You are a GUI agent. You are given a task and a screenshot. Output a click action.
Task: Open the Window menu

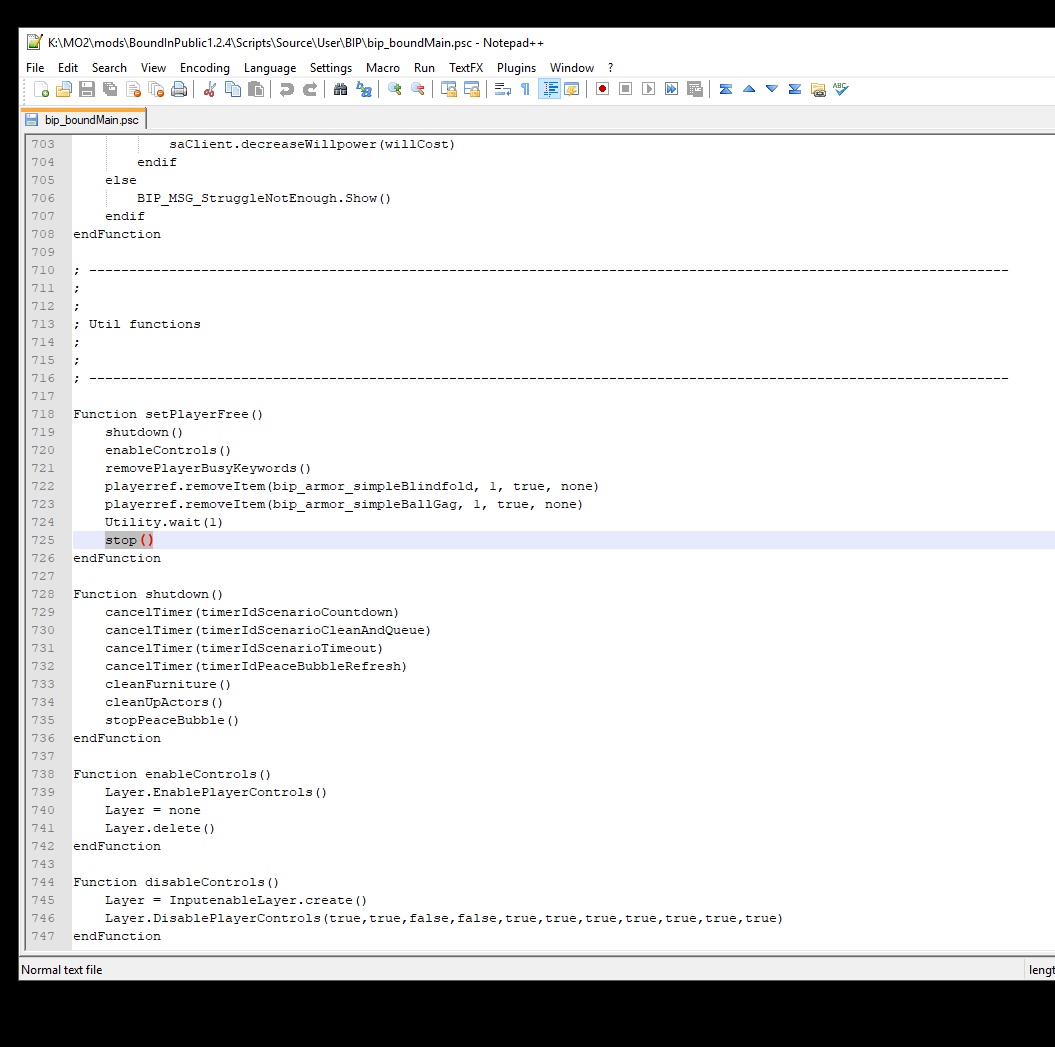(x=571, y=67)
